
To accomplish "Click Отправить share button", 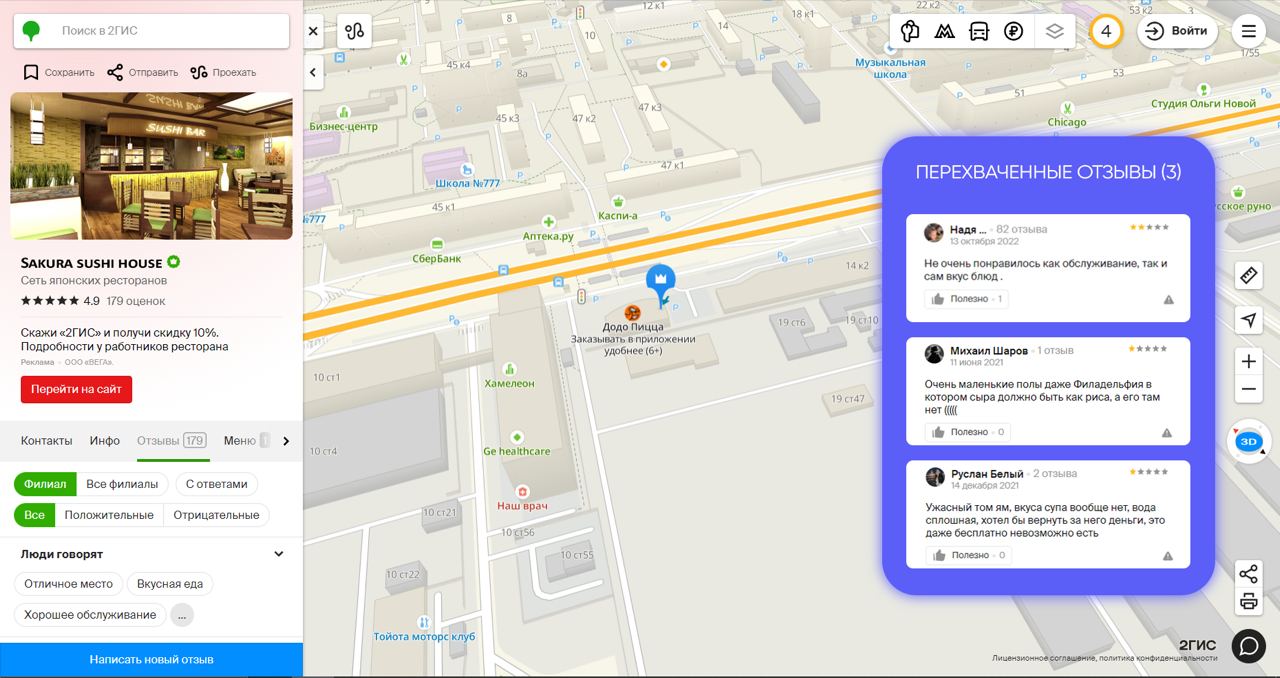I will coord(142,72).
